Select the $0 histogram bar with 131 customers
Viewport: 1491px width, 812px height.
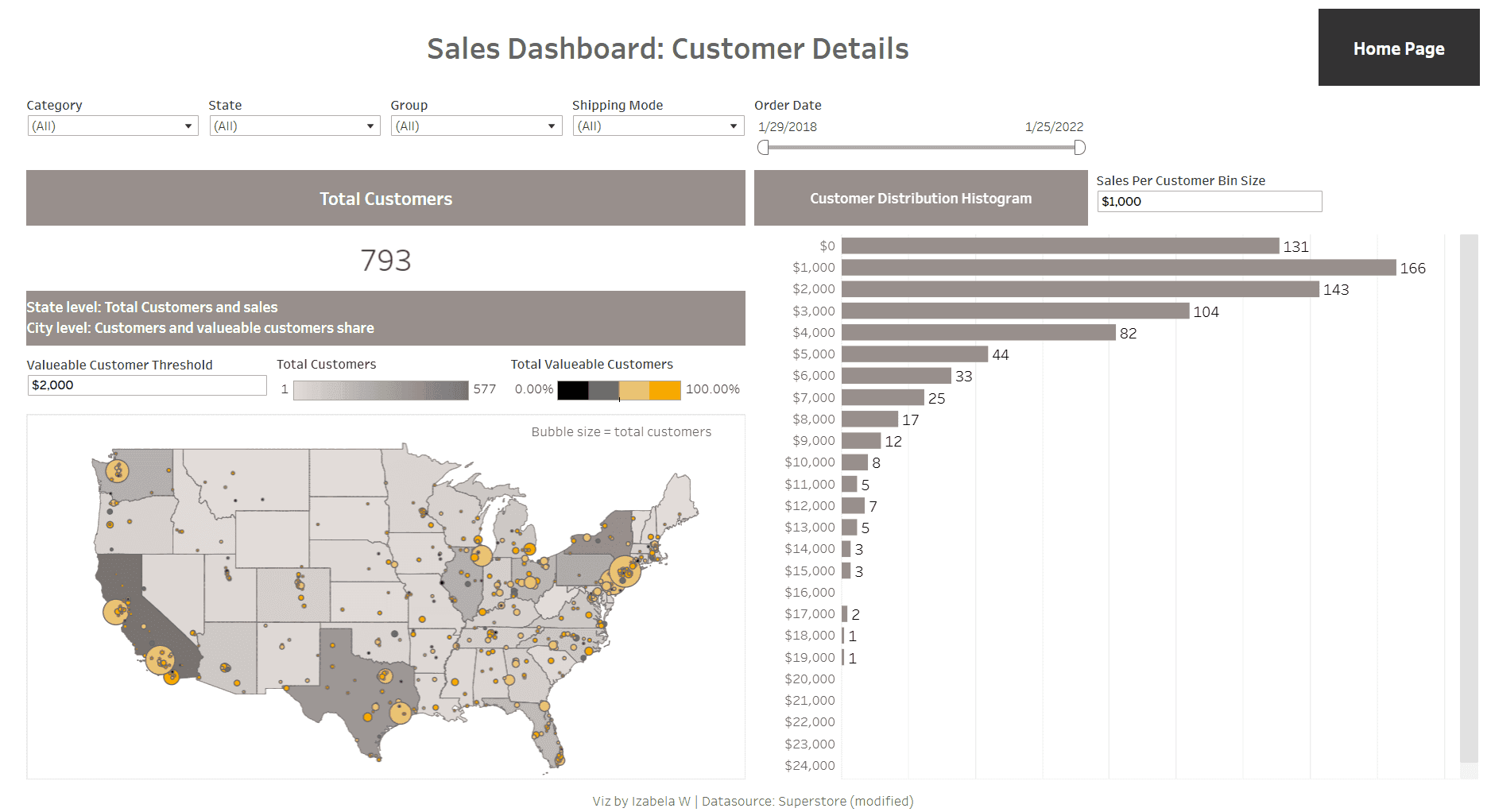click(x=1059, y=246)
